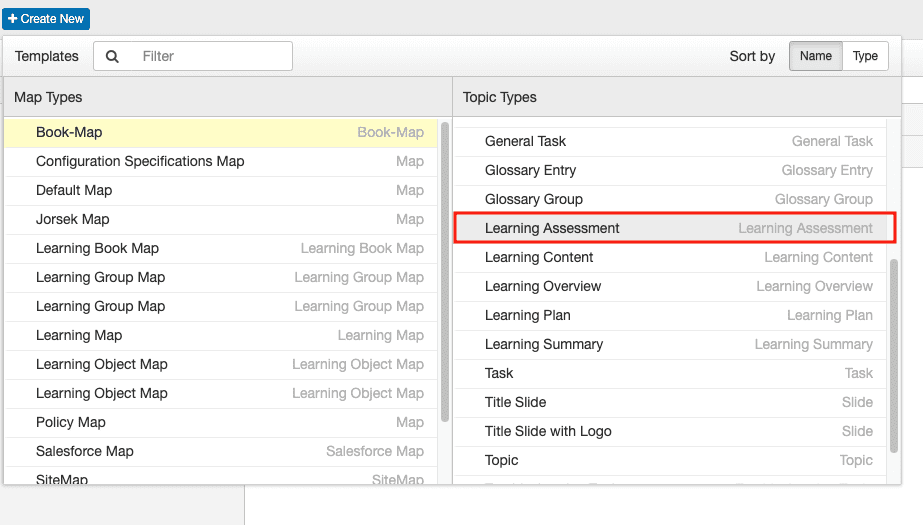Select the Learning Plan topic type
923x525 pixels.
coord(670,315)
